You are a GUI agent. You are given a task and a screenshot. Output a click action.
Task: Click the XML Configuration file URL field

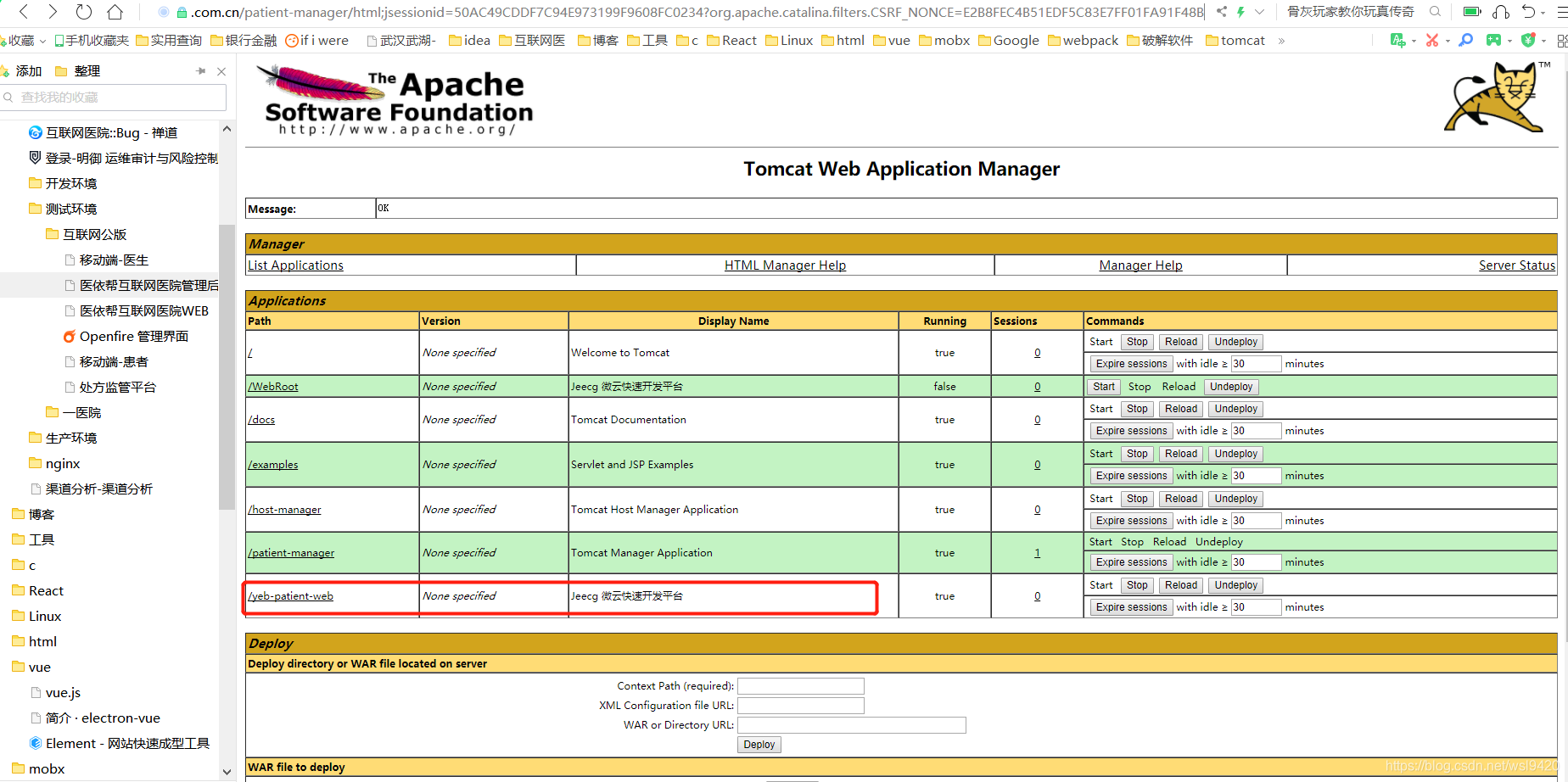[x=800, y=706]
